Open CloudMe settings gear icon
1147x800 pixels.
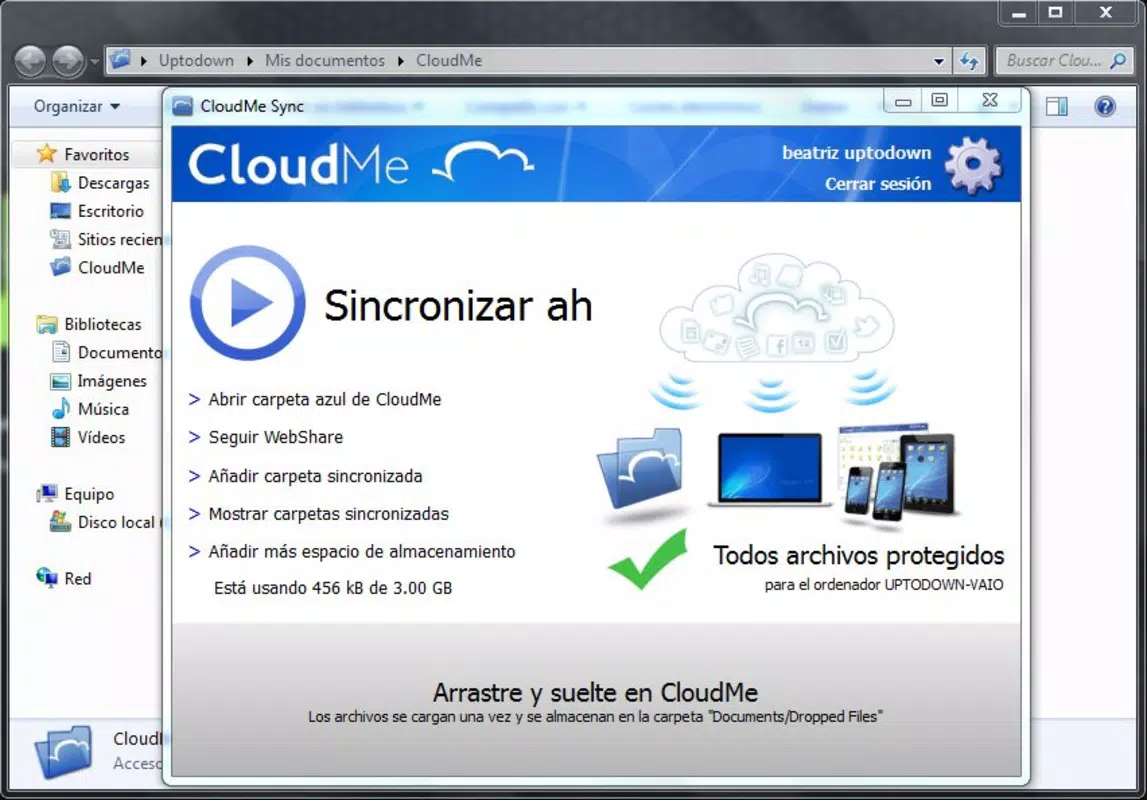[974, 166]
